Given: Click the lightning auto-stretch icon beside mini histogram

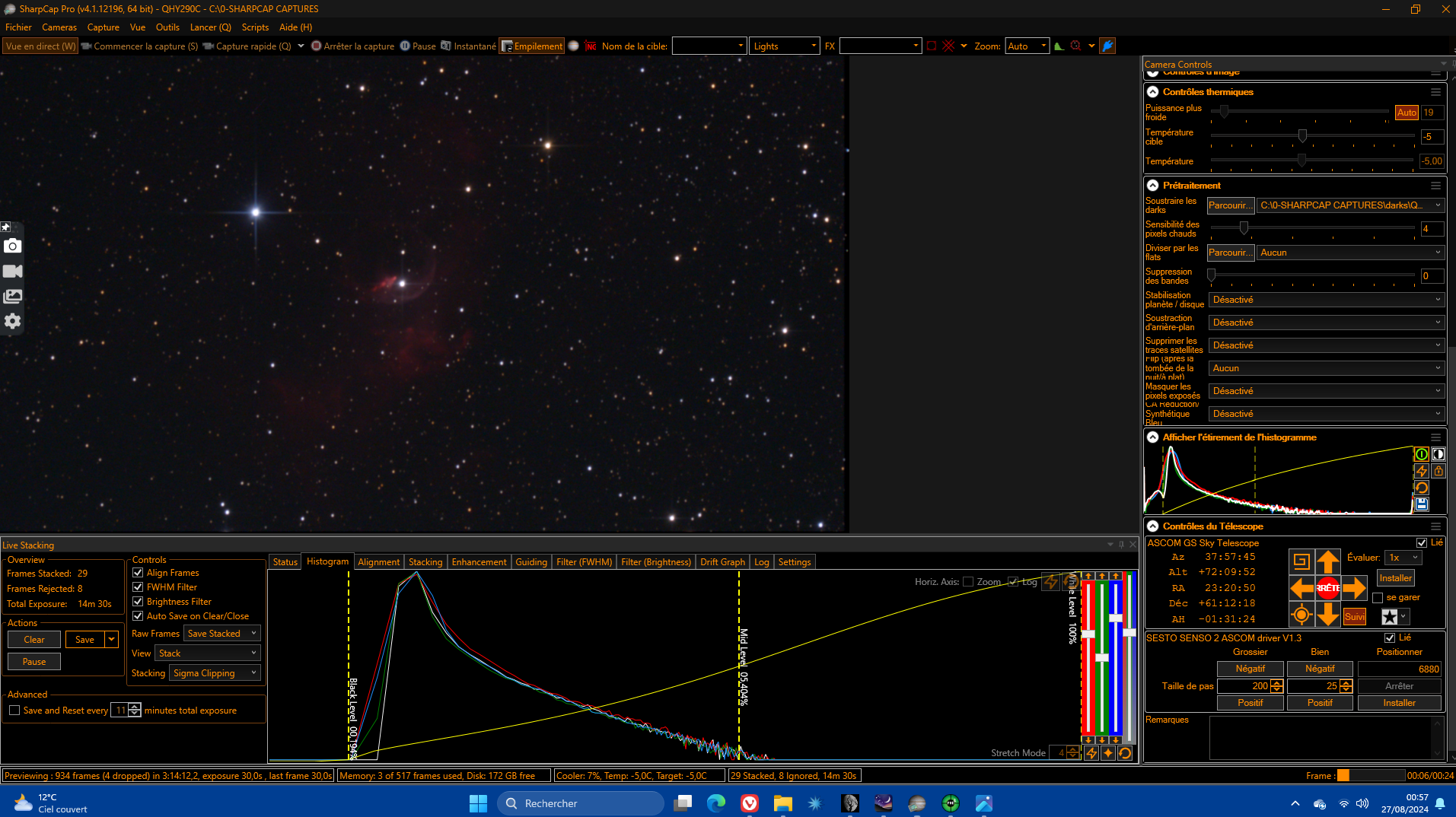Looking at the screenshot, I should coord(1421,471).
